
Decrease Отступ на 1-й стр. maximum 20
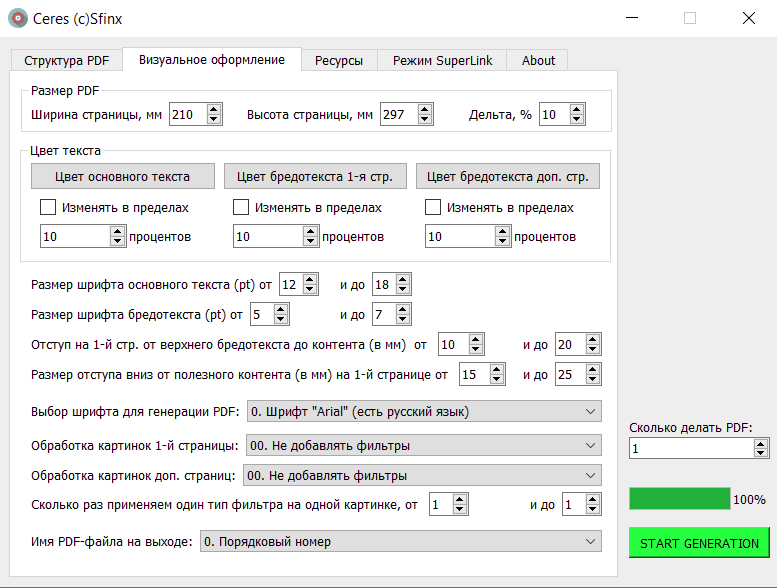point(593,349)
